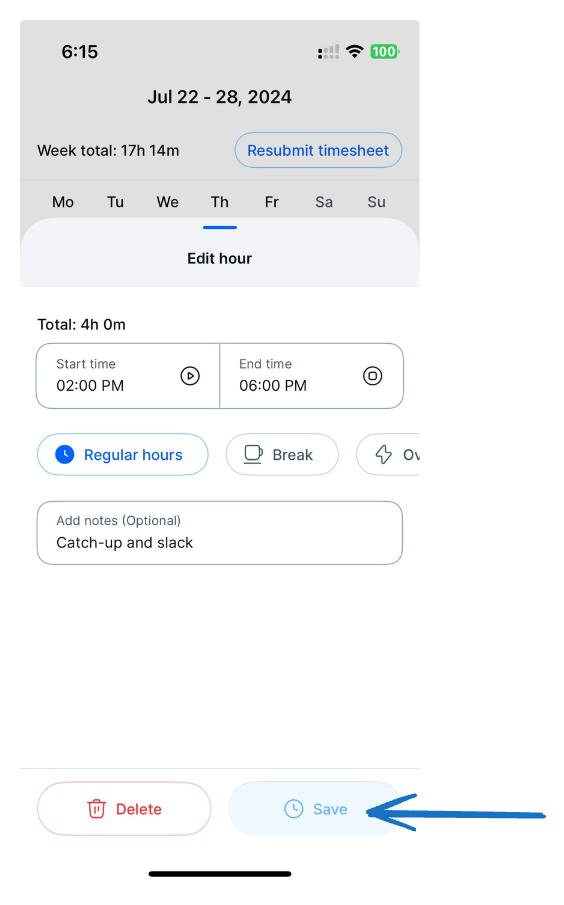The height and width of the screenshot is (905, 564).
Task: Tap the Jul 22 - 28, 2024 date range
Action: pyautogui.click(x=219, y=96)
